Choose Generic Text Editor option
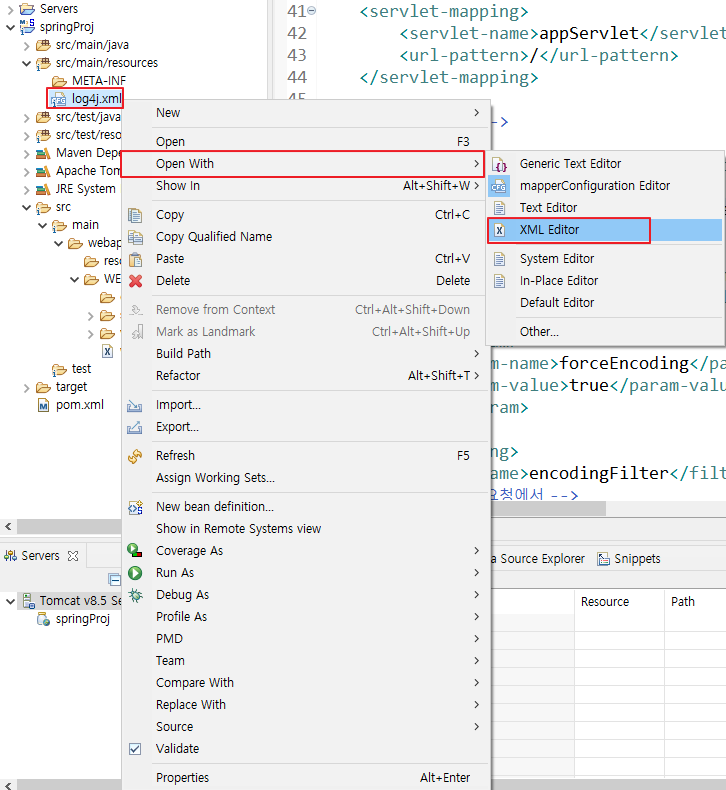 pyautogui.click(x=606, y=164)
